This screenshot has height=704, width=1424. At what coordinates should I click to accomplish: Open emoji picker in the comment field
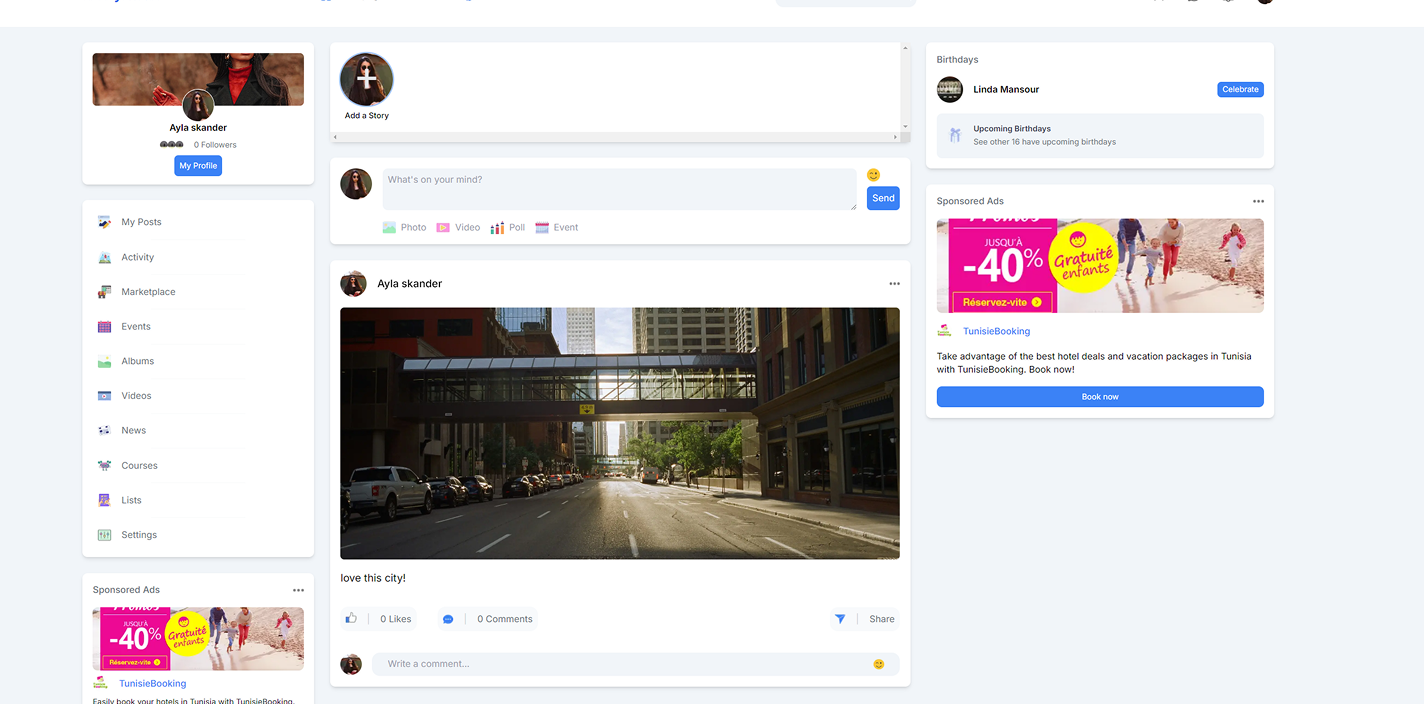point(879,664)
